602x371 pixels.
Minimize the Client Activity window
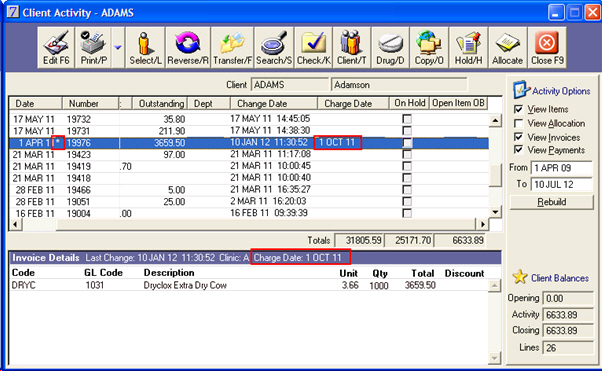(x=556, y=13)
